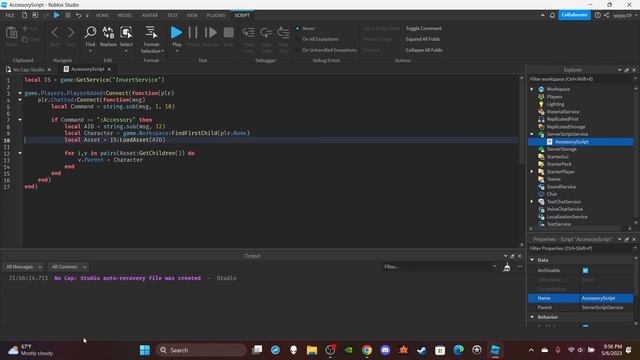640x360 pixels.
Task: Collapse fold at line 12 for loop
Action: [x=20, y=153]
